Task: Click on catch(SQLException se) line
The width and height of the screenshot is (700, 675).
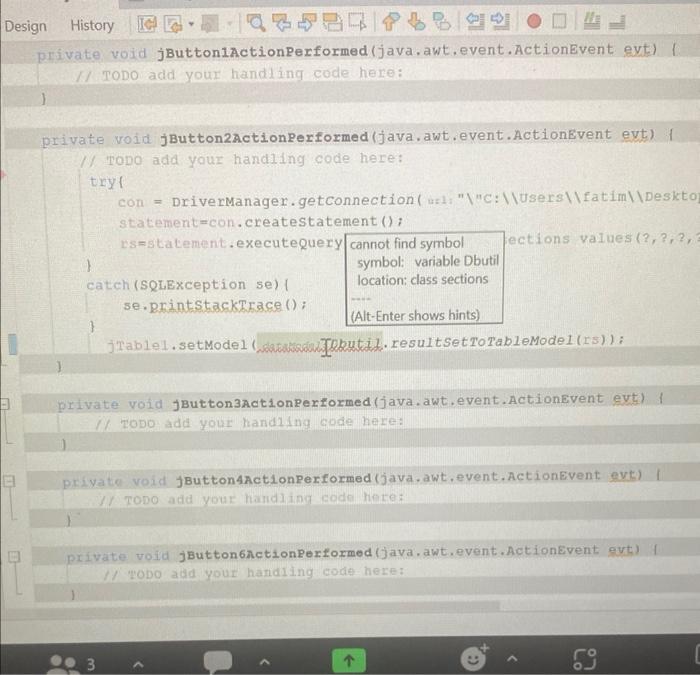Action: point(188,284)
